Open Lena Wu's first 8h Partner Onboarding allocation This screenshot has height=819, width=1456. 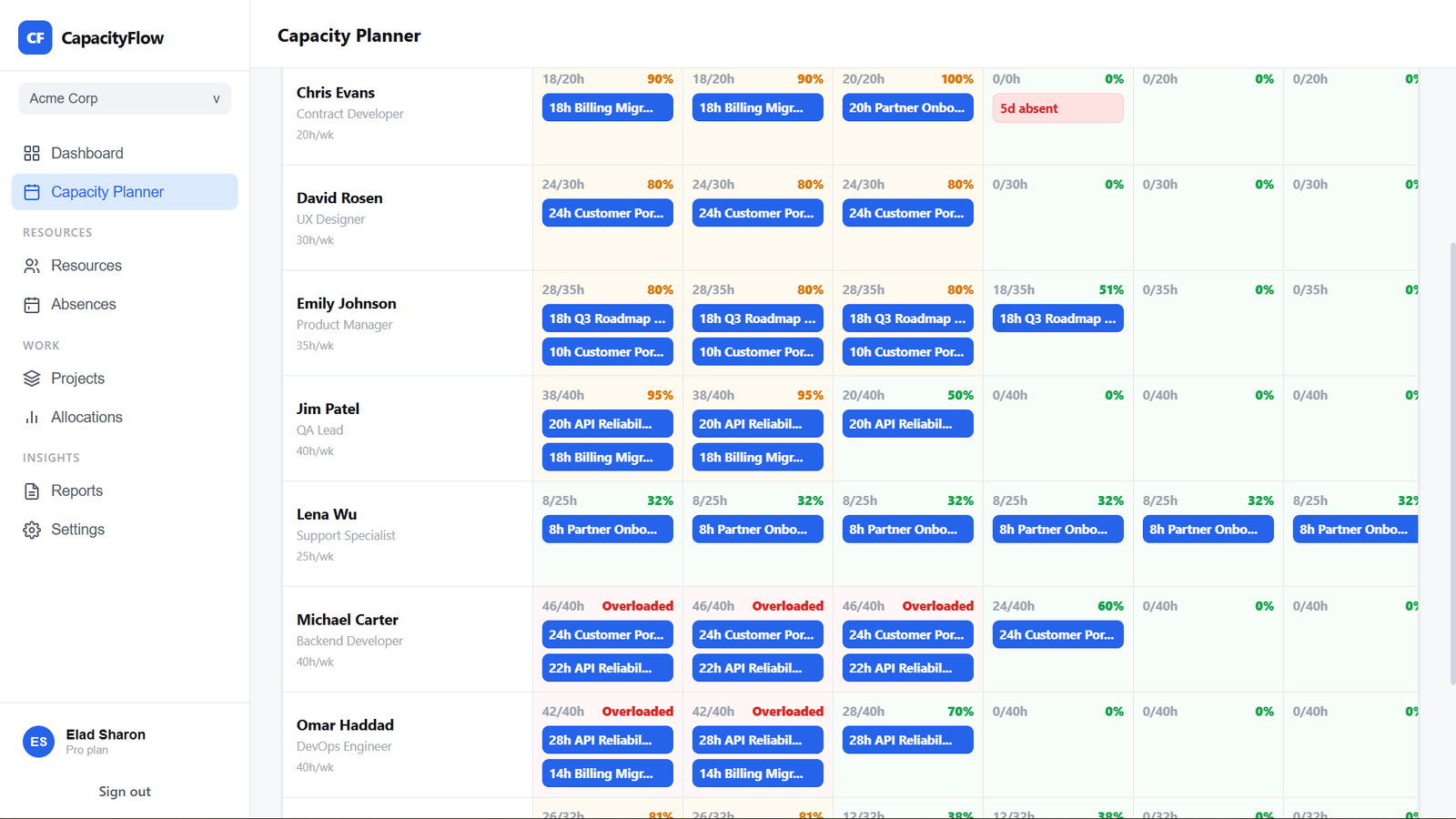607,530
